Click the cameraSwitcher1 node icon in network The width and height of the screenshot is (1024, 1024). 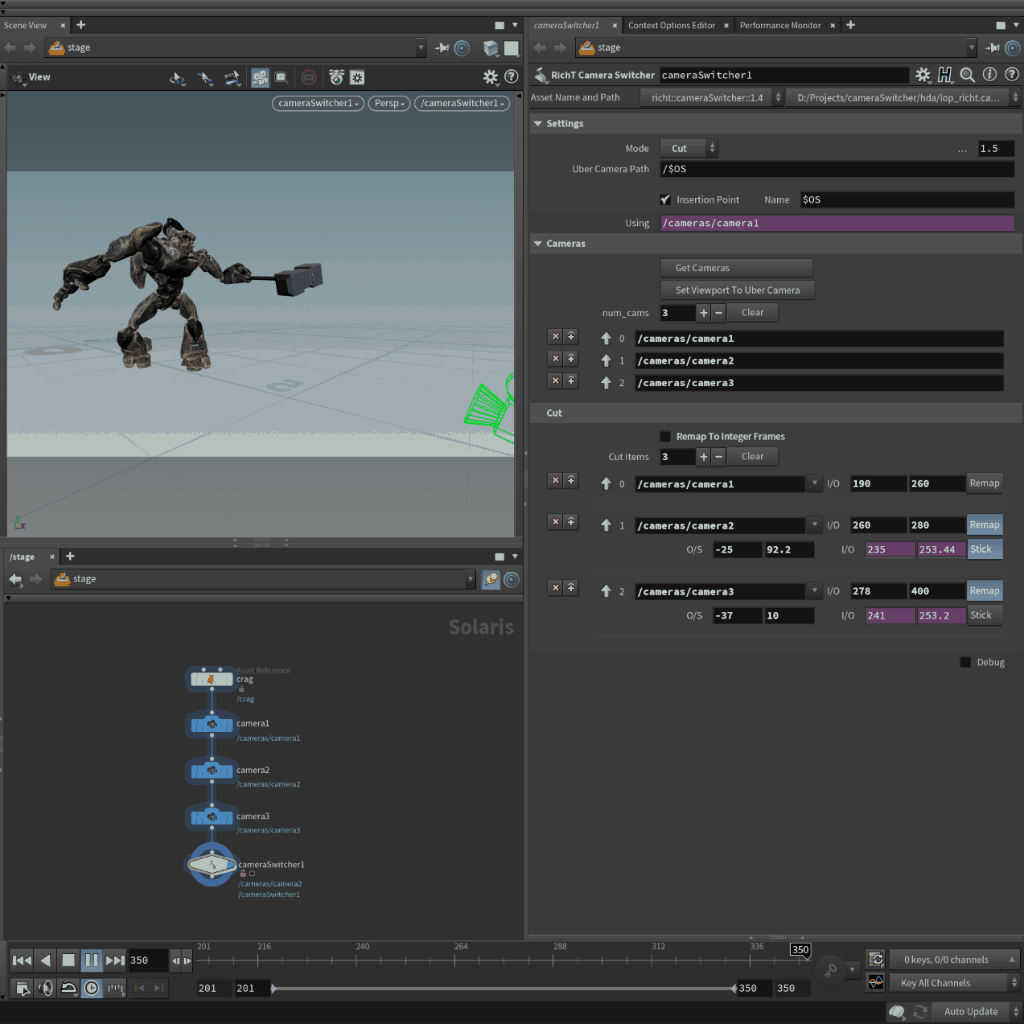point(212,864)
